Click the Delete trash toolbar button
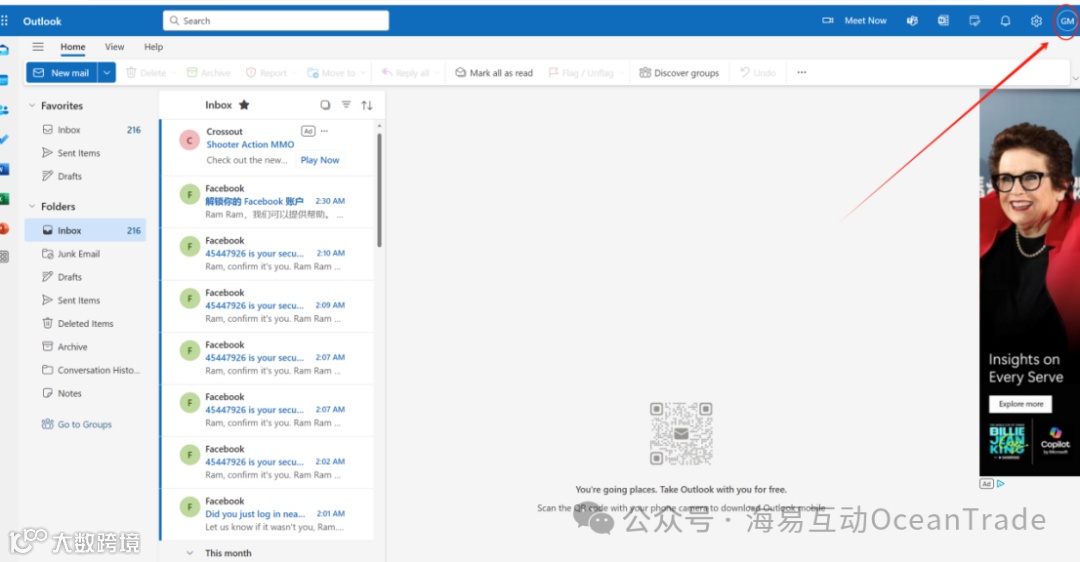Screen dimensions: 1080x562 [146, 72]
